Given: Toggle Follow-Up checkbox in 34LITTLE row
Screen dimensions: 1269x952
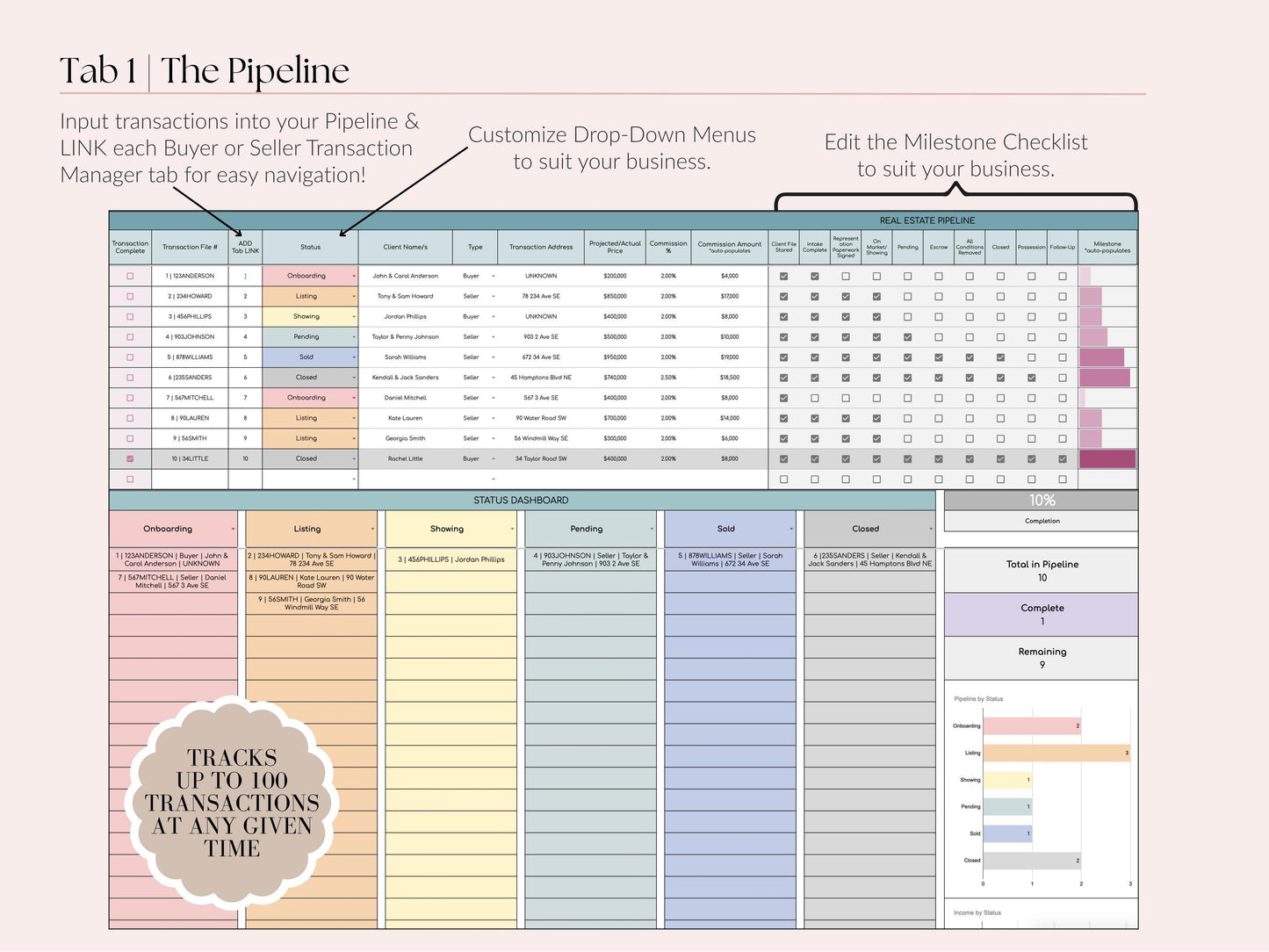Looking at the screenshot, I should tap(1063, 458).
